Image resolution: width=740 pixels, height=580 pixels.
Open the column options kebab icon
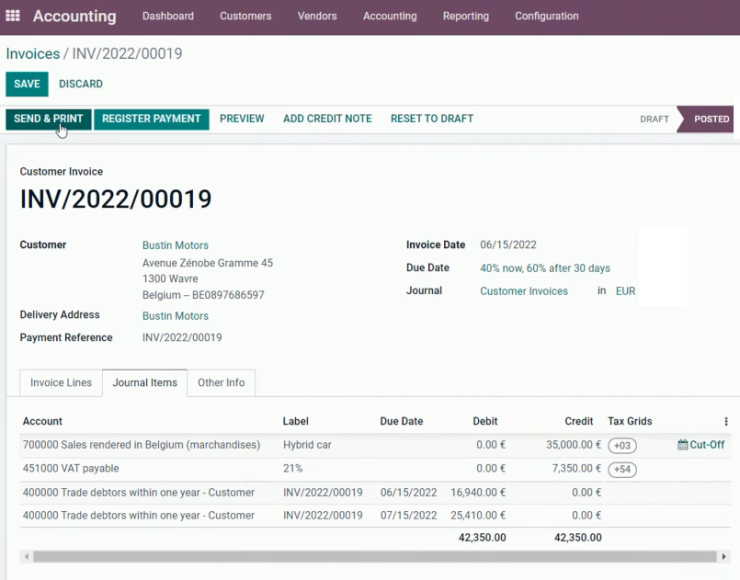coord(726,421)
